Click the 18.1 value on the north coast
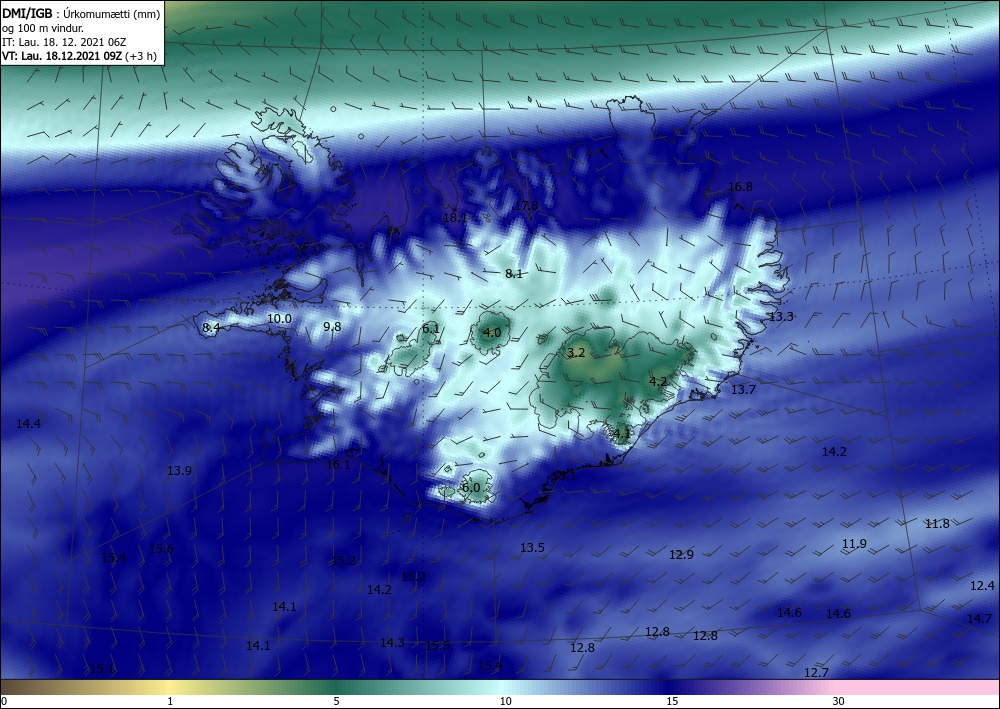This screenshot has height=709, width=1000. (455, 217)
